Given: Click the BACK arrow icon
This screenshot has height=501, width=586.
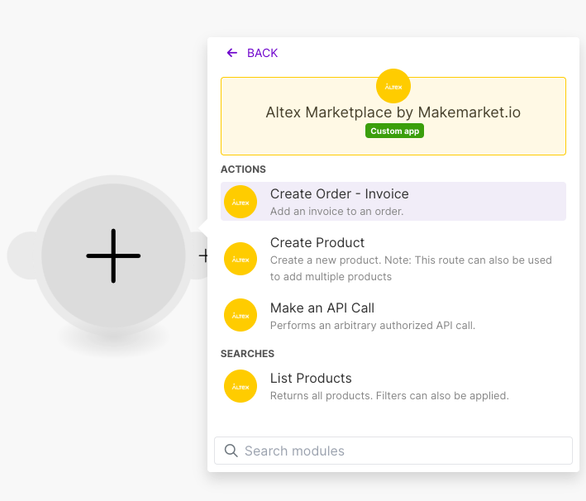Looking at the screenshot, I should tap(232, 53).
